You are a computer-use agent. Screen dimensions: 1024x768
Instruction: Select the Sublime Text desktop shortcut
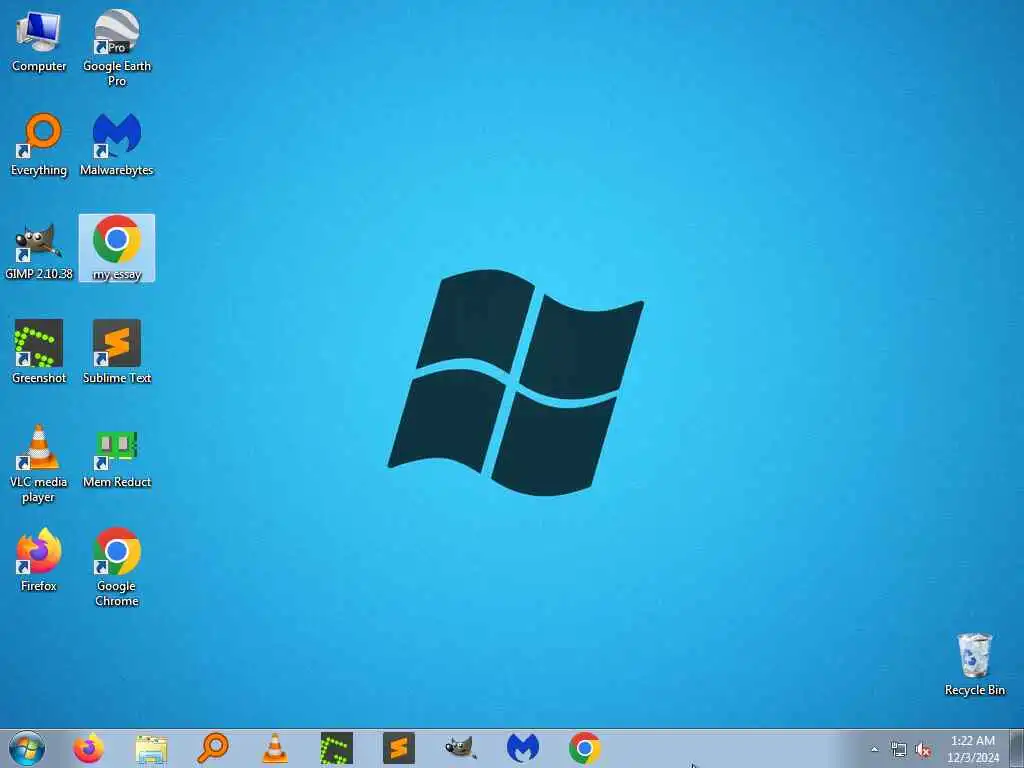(117, 353)
